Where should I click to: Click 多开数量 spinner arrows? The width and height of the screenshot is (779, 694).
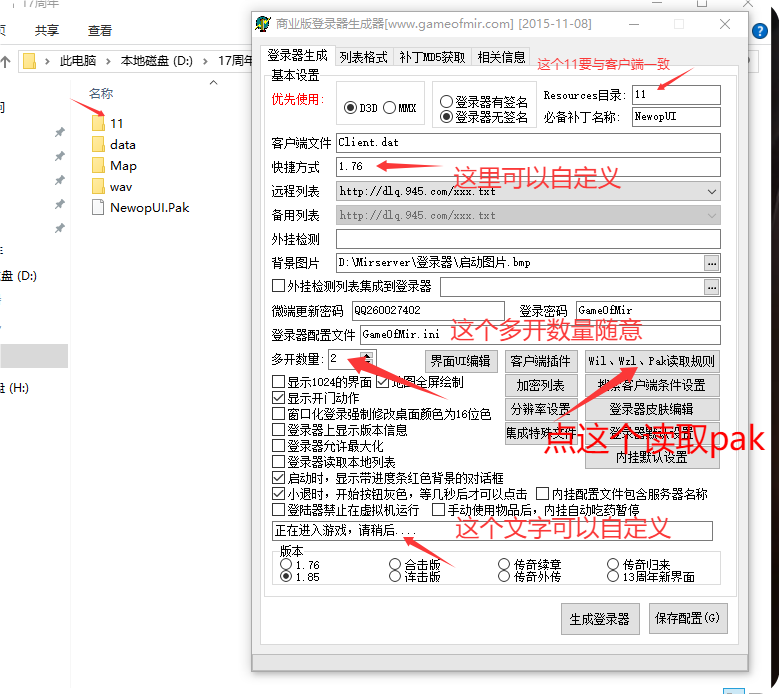click(x=367, y=359)
